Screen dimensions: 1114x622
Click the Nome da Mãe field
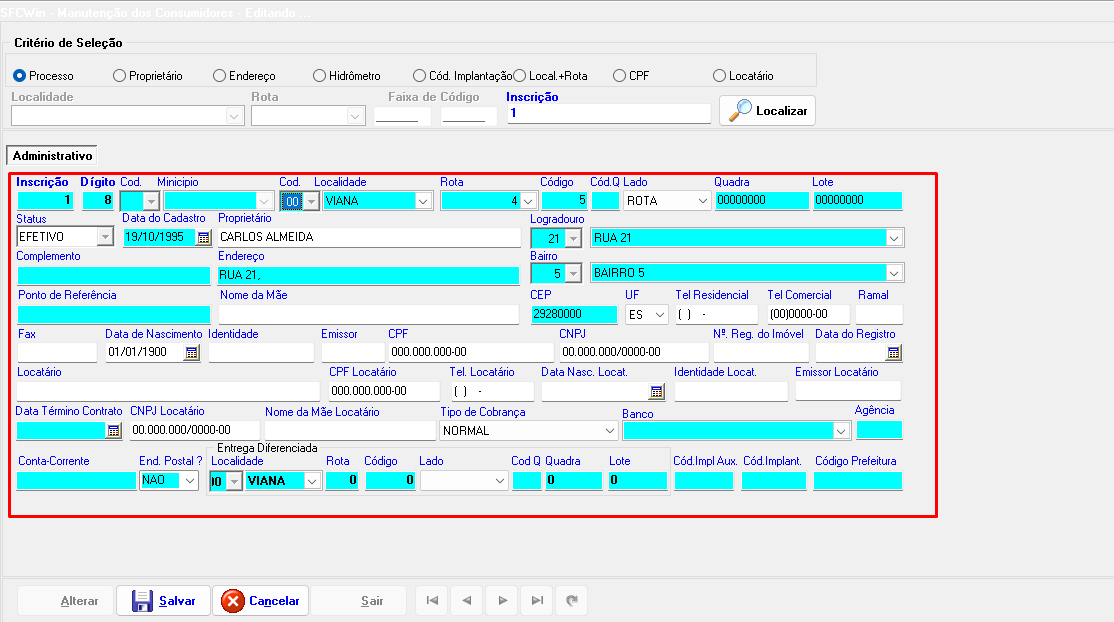tap(368, 314)
